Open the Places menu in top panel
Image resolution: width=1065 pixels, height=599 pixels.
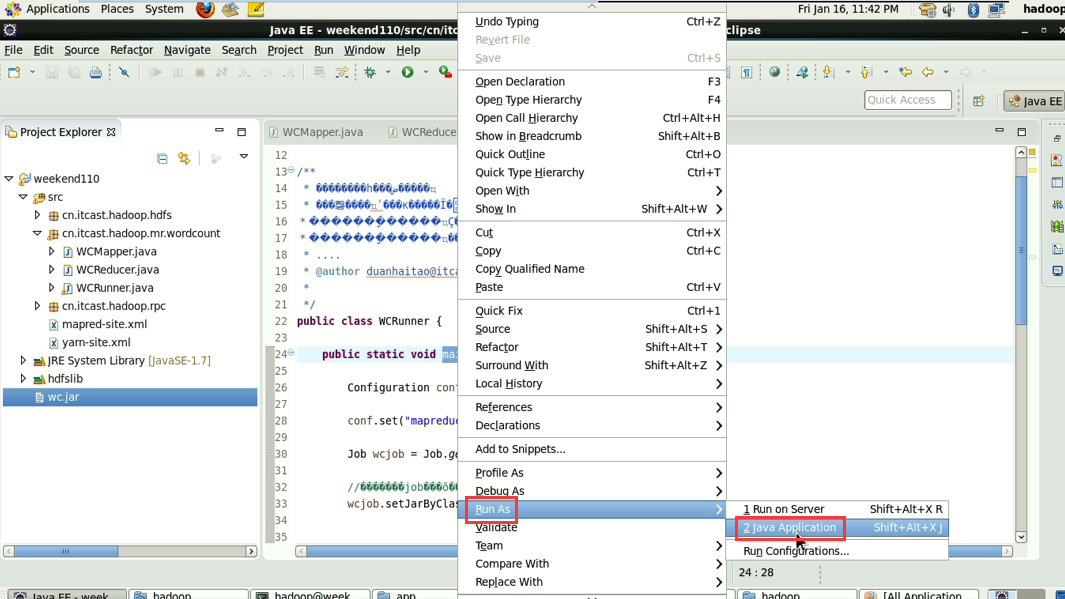tap(117, 10)
